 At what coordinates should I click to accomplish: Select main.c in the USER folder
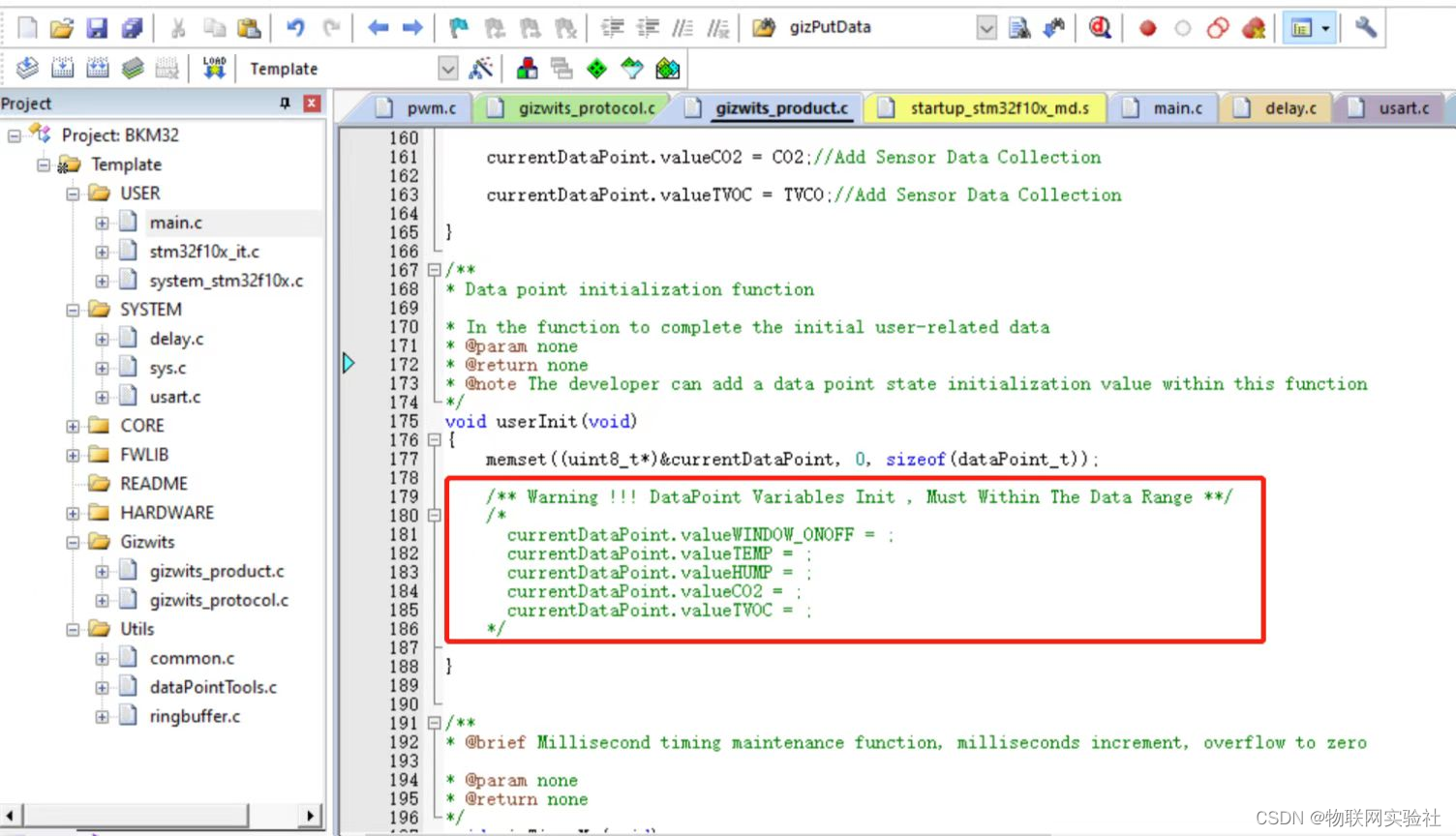(175, 223)
